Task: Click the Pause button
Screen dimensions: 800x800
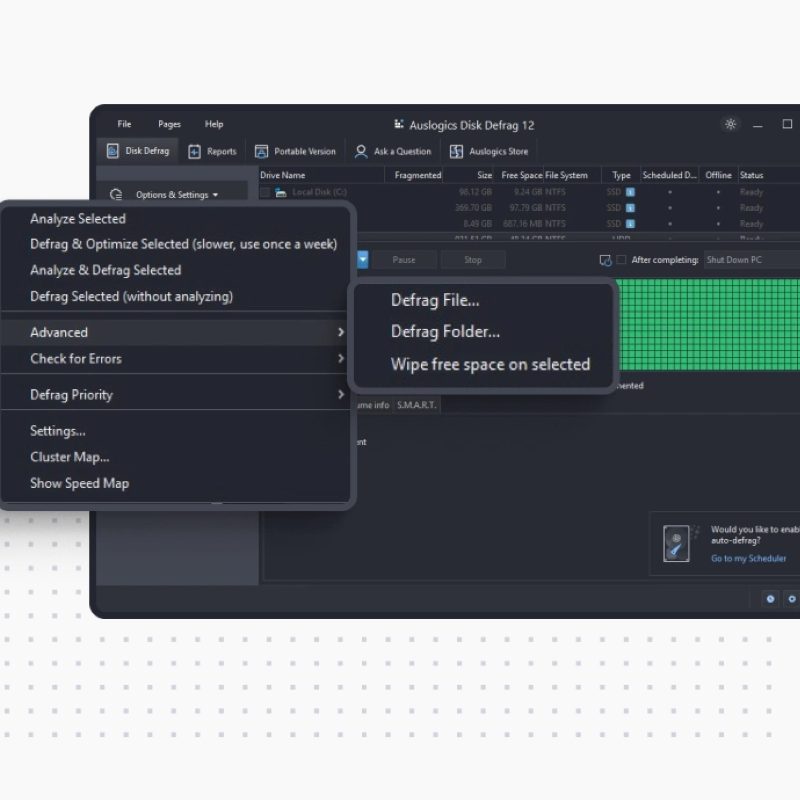Action: pos(404,260)
